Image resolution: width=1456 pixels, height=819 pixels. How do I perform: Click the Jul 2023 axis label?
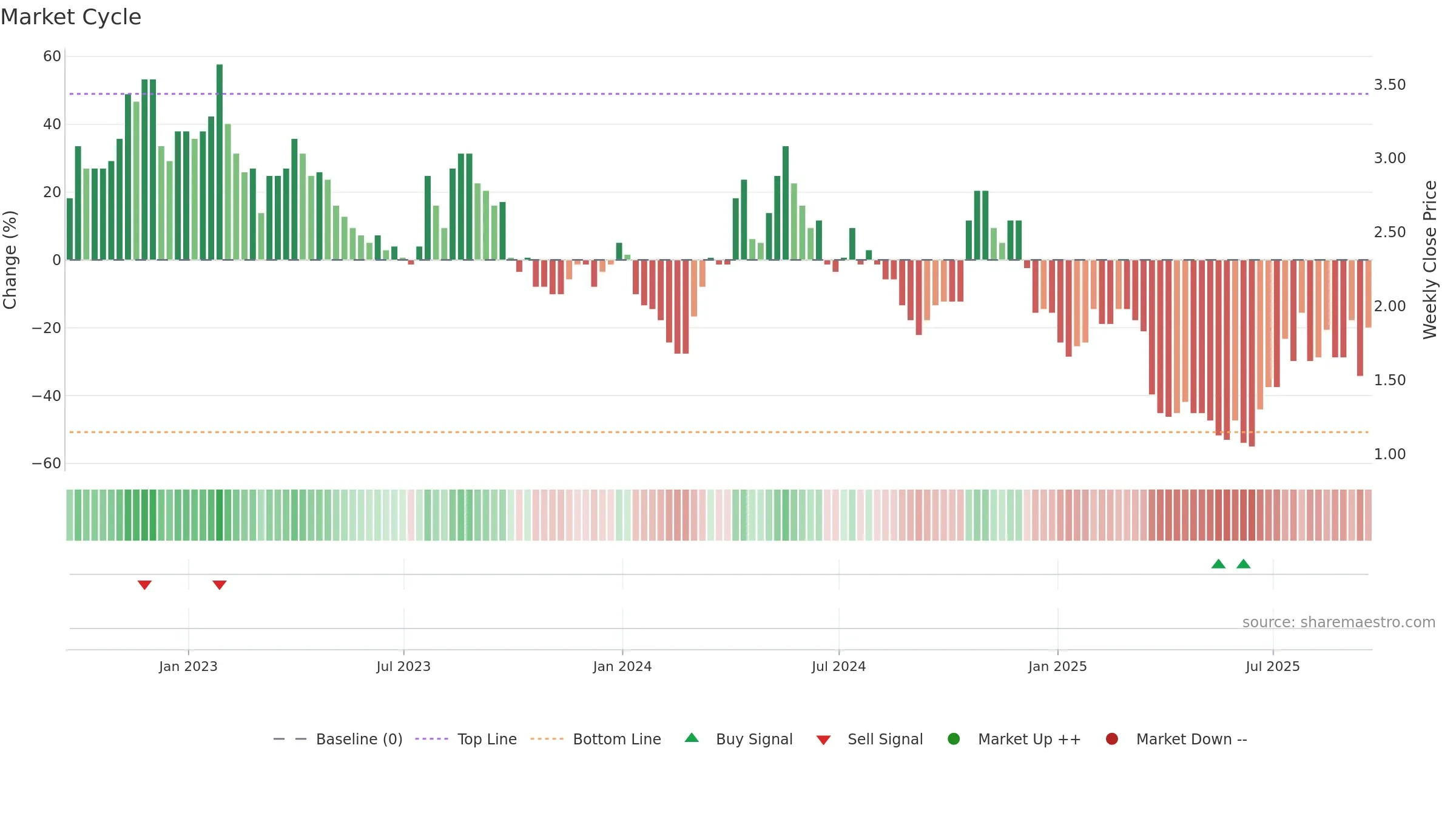pyautogui.click(x=403, y=666)
